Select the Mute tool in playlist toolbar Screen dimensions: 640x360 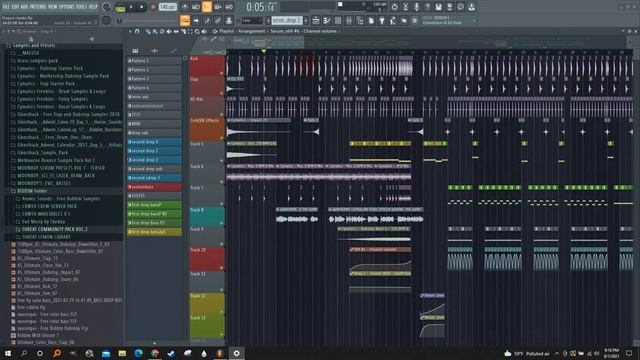click(x=169, y=31)
